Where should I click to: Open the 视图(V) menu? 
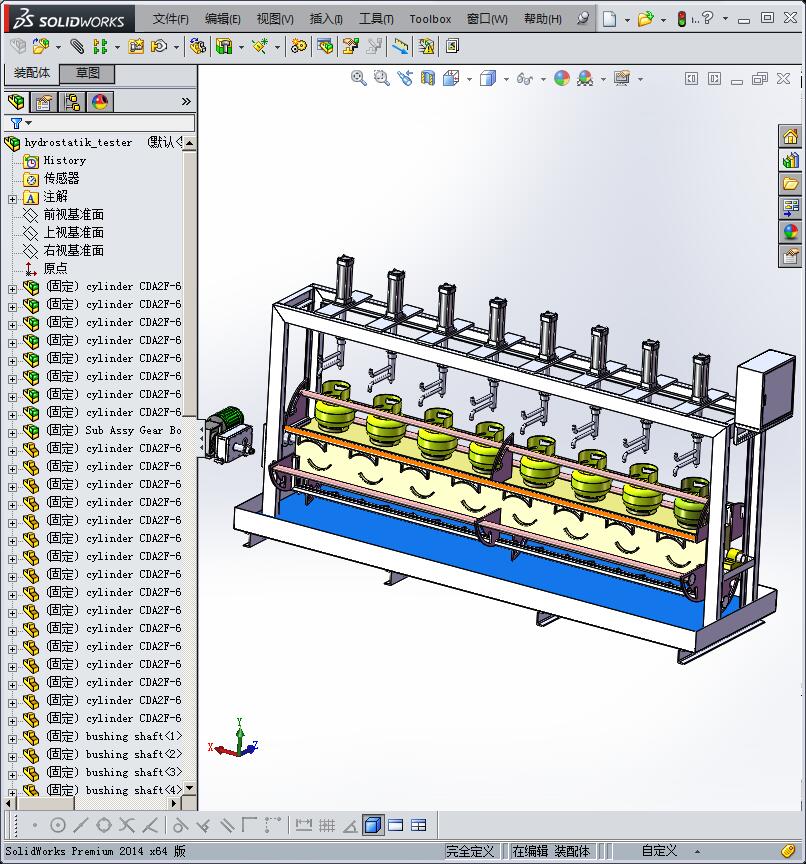click(x=275, y=19)
